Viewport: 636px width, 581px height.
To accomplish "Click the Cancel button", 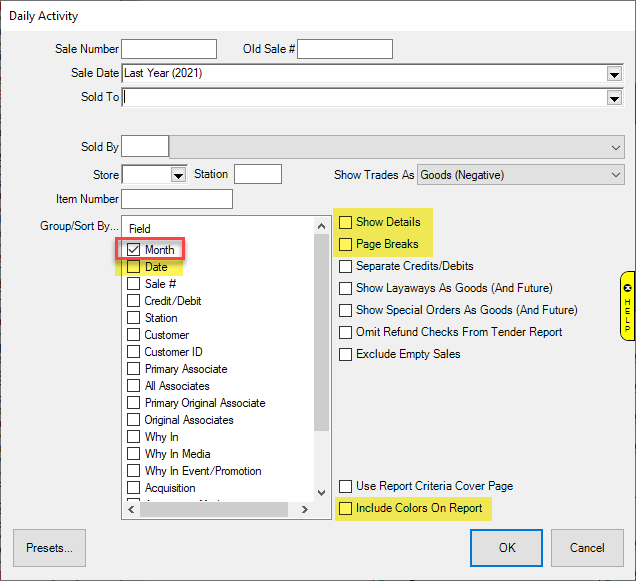I will click(x=587, y=548).
